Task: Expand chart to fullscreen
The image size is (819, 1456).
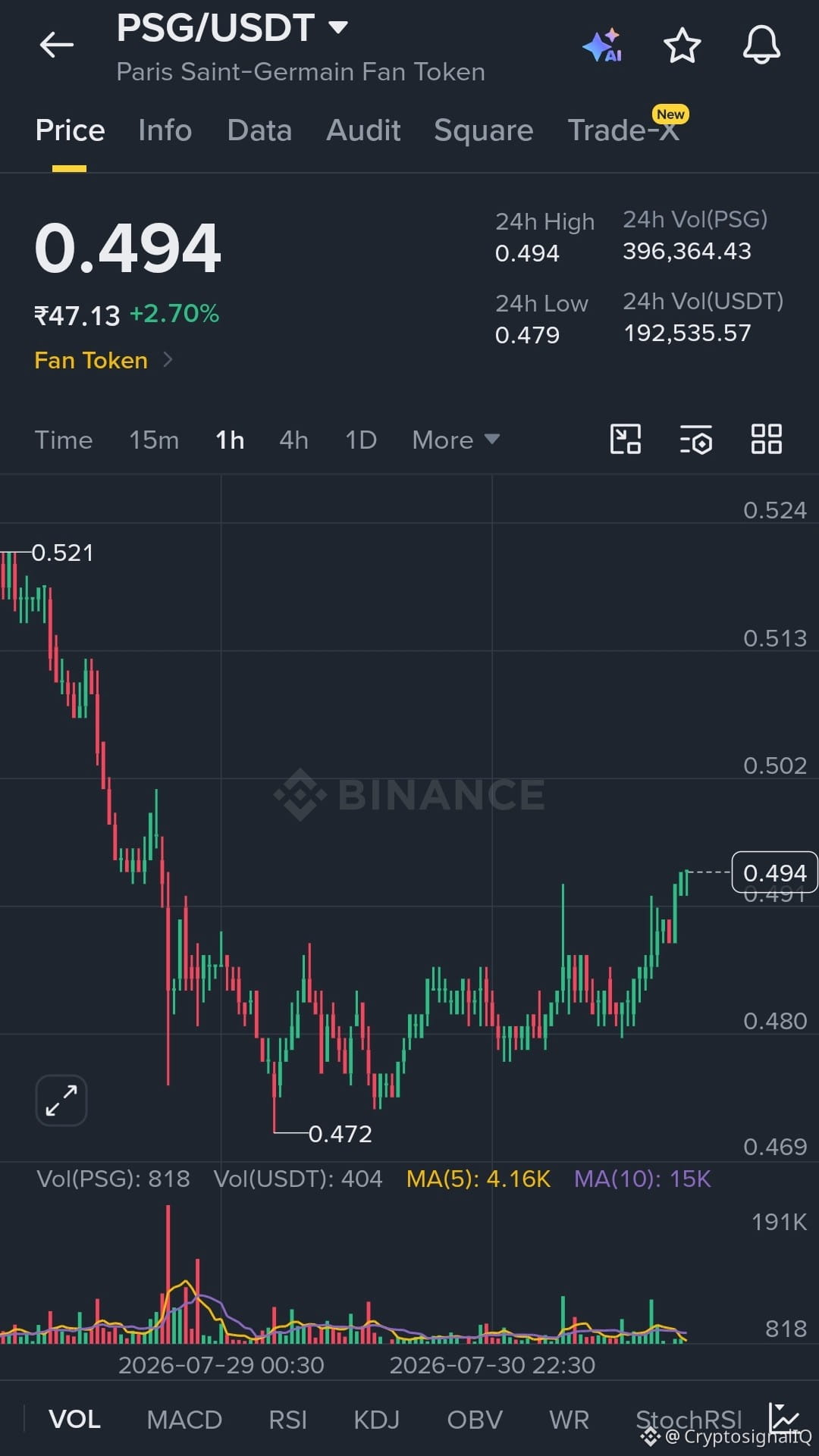Action: pyautogui.click(x=61, y=1101)
